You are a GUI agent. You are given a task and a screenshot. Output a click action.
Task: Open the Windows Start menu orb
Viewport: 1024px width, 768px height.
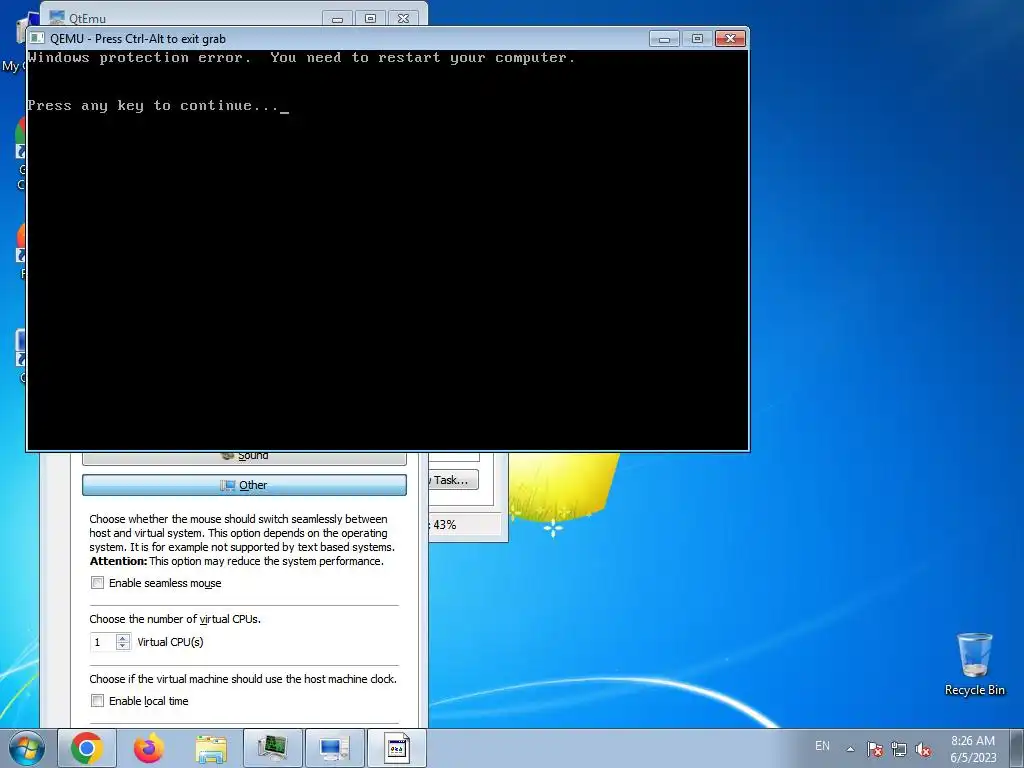point(27,748)
